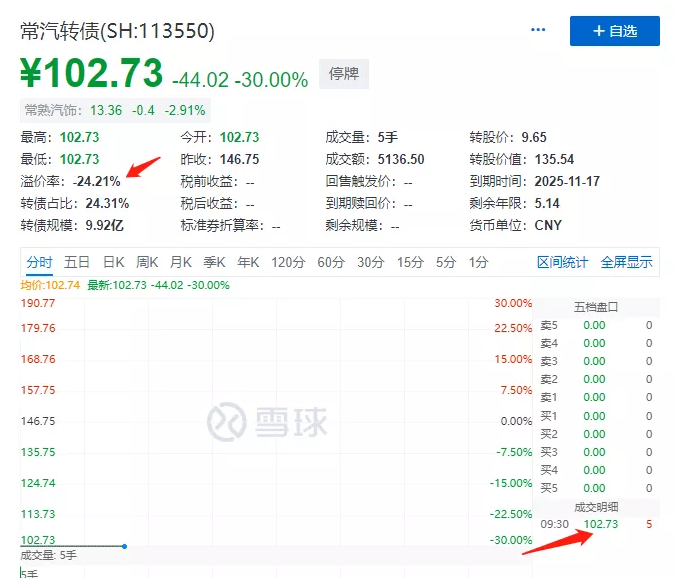Switch to the 年K chart tab
Viewport: 687px width, 582px height.
coord(248,262)
